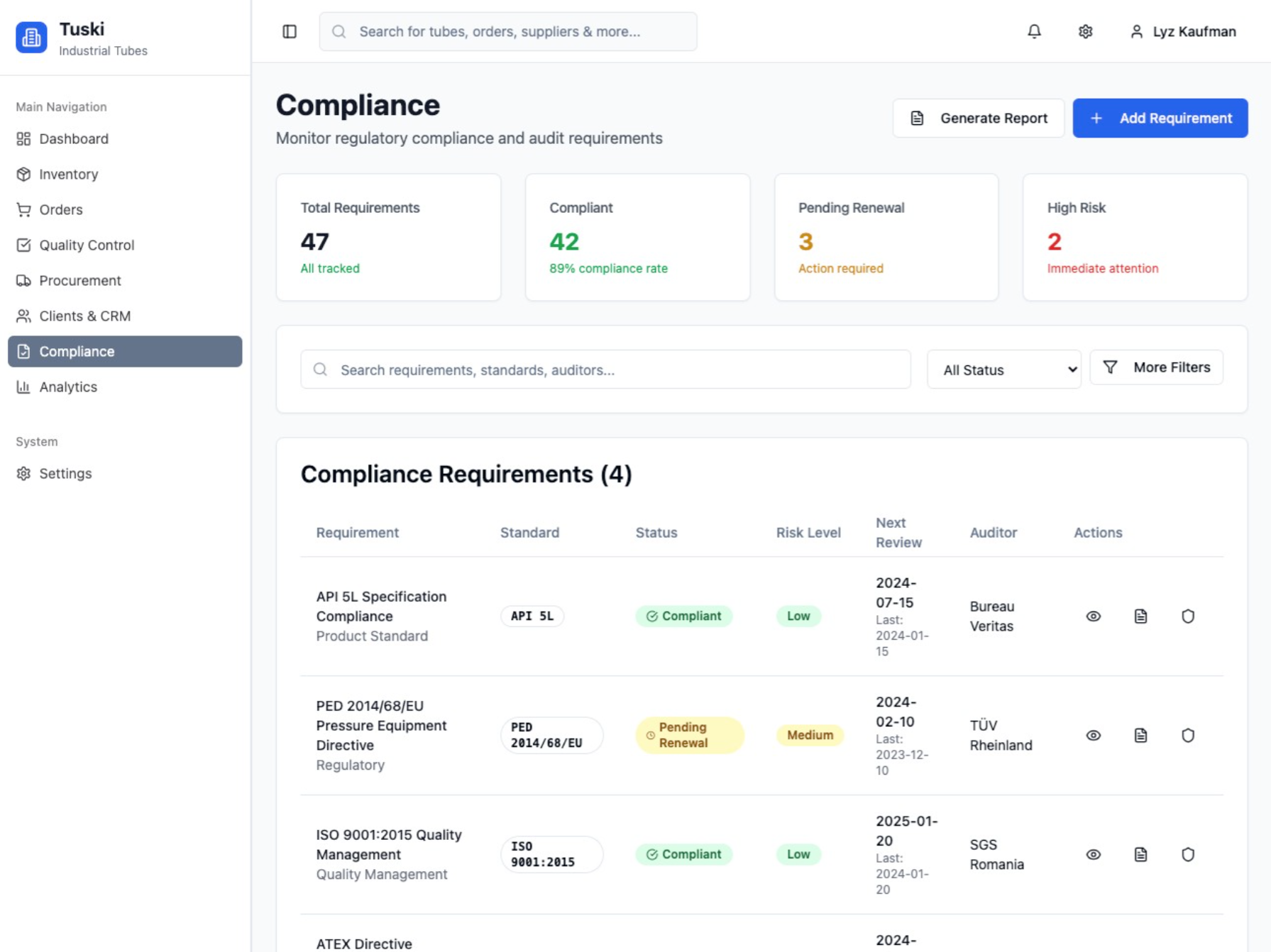Navigate to Quality Control
1271x952 pixels.
[x=125, y=245]
